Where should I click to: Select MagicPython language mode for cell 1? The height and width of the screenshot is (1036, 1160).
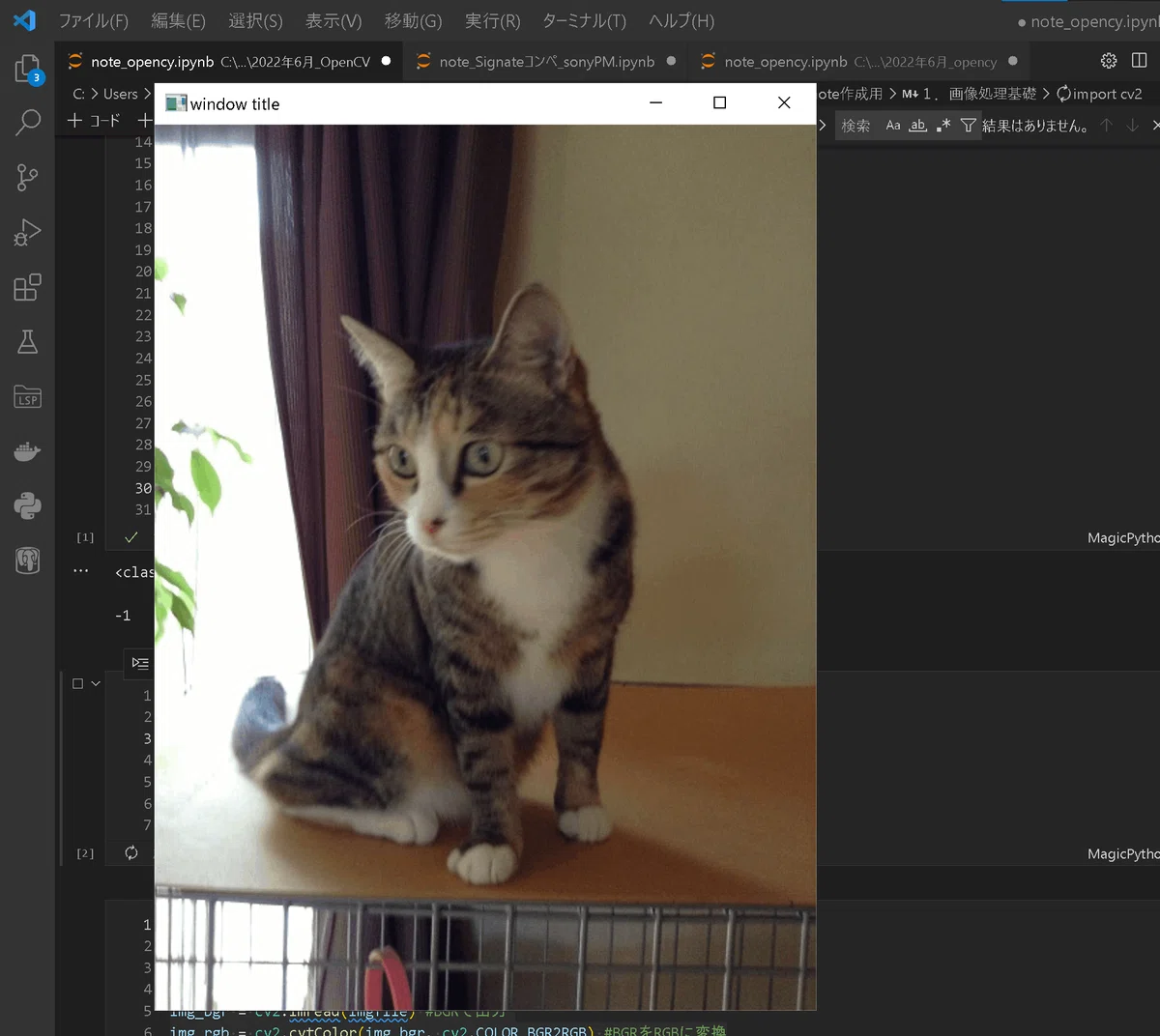click(1123, 537)
